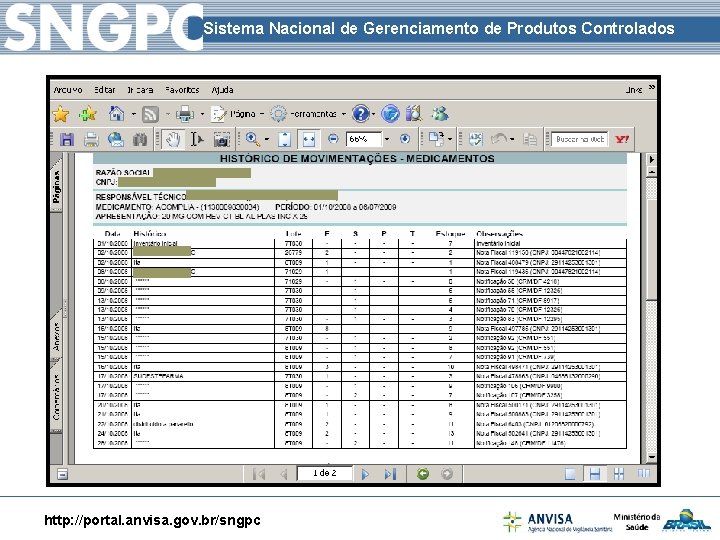Open Print options dropdown arrow
This screenshot has height=540, width=720.
point(202,114)
